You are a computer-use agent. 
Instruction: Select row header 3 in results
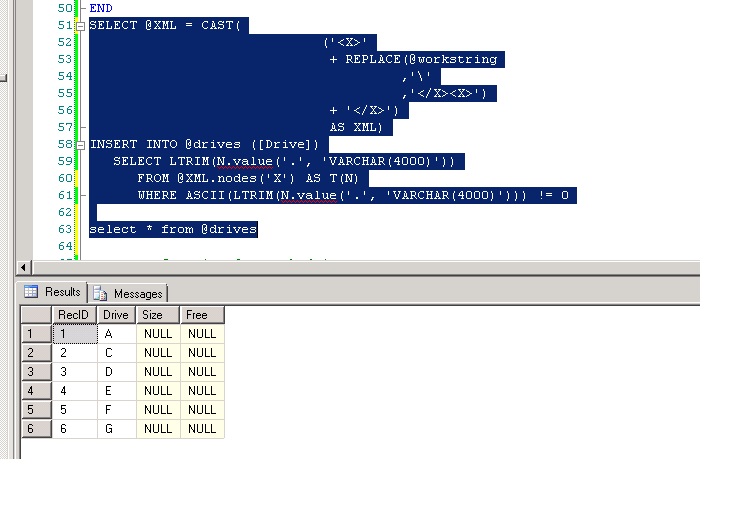pos(36,372)
